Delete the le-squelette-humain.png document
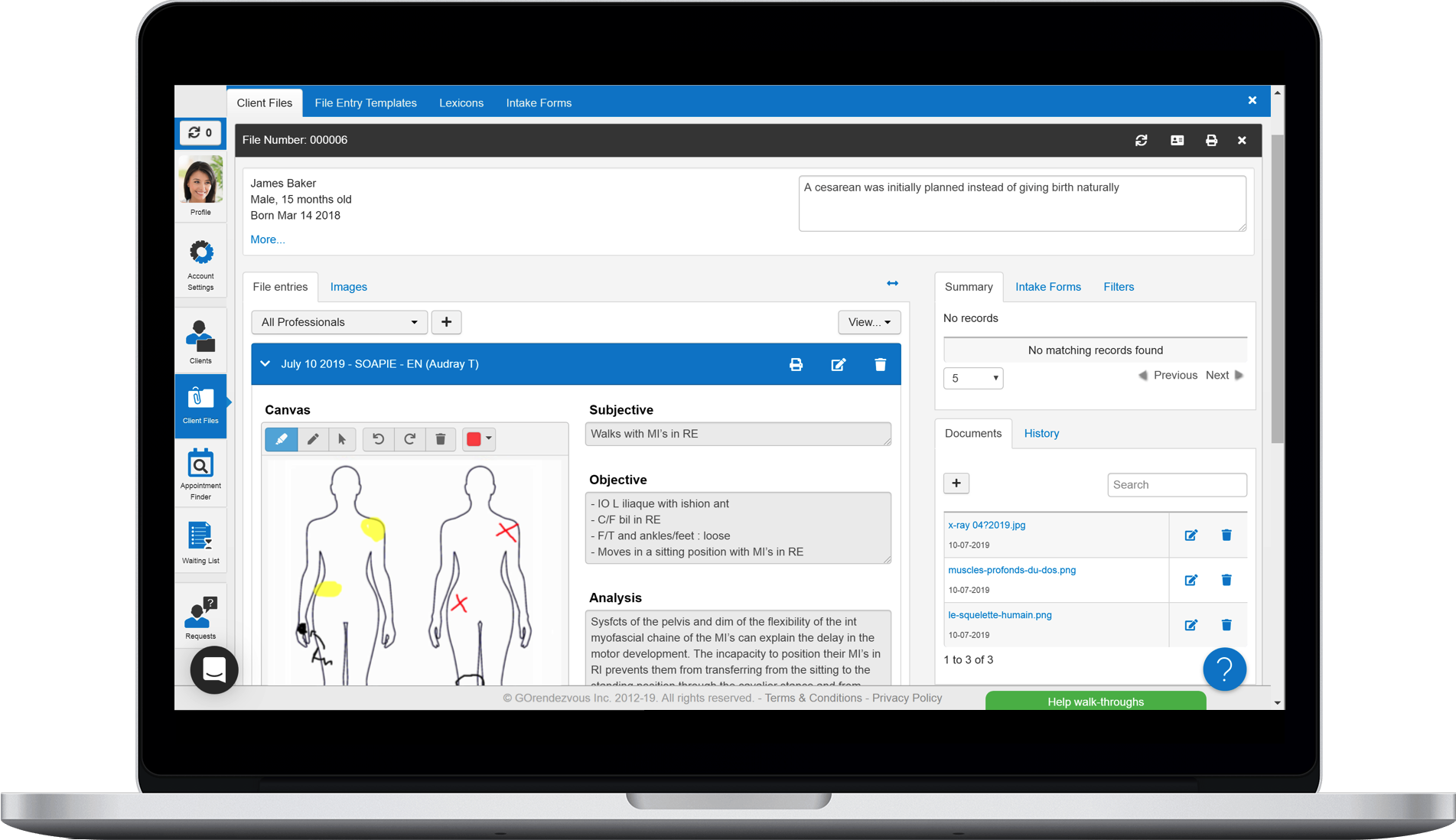This screenshot has height=840, width=1456. (x=1226, y=625)
